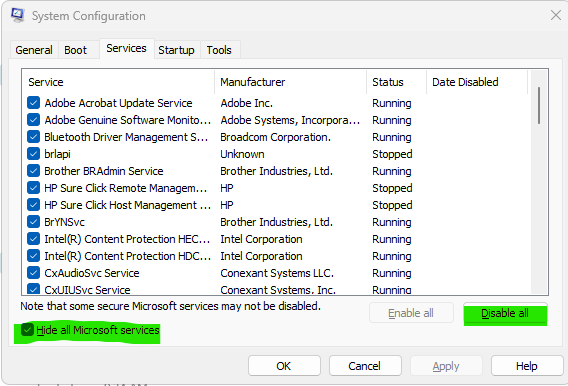Click the OK button
This screenshot has width=568, height=386.
[x=284, y=366]
